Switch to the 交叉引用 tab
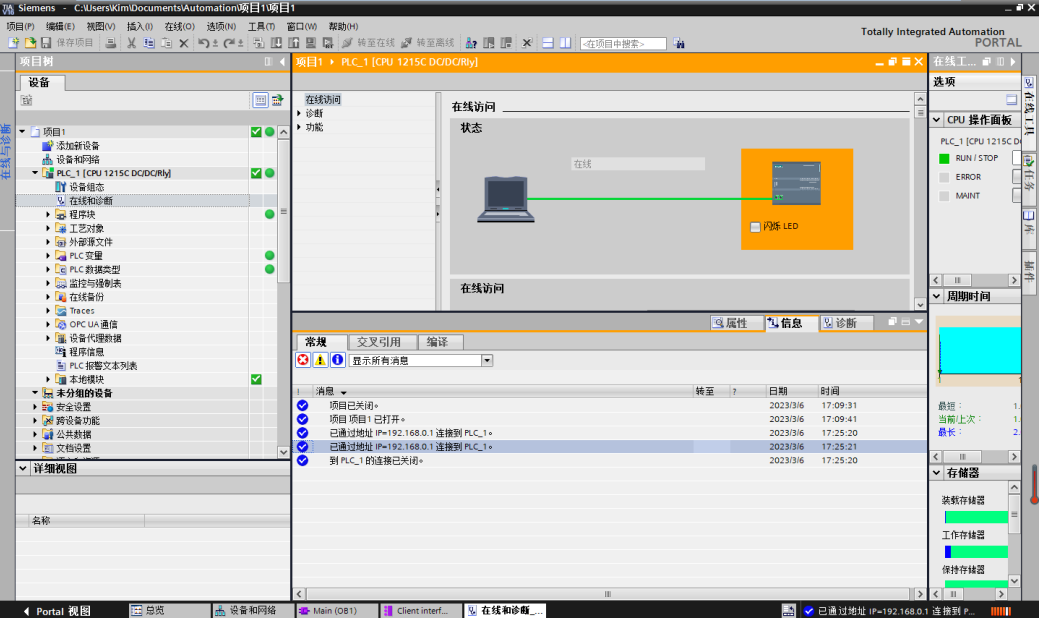 [376, 341]
